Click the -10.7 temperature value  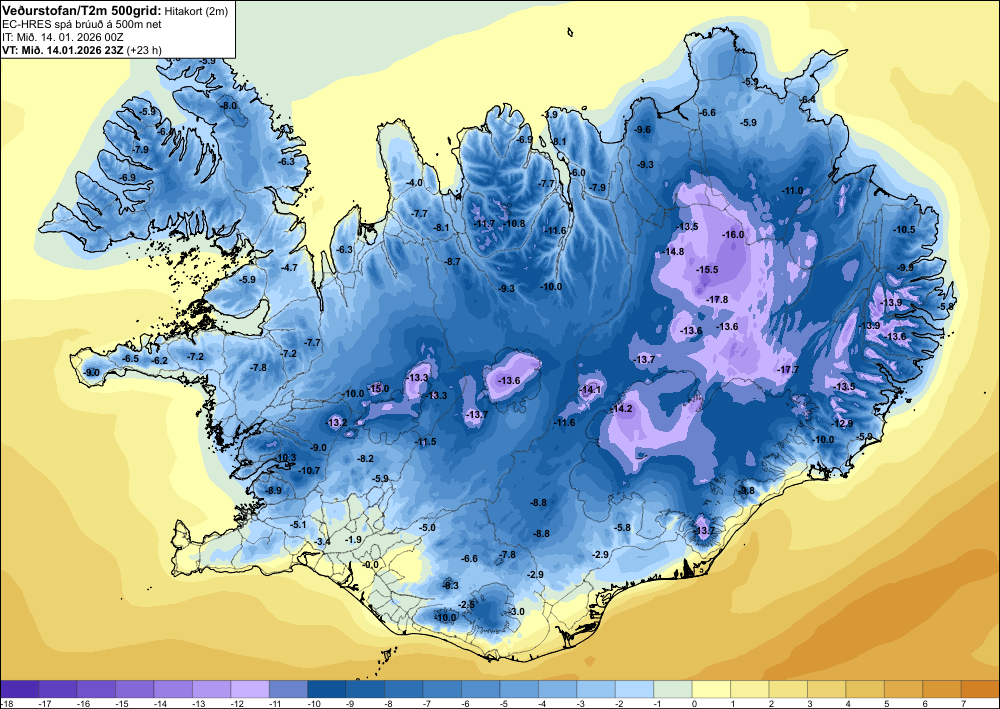[309, 471]
